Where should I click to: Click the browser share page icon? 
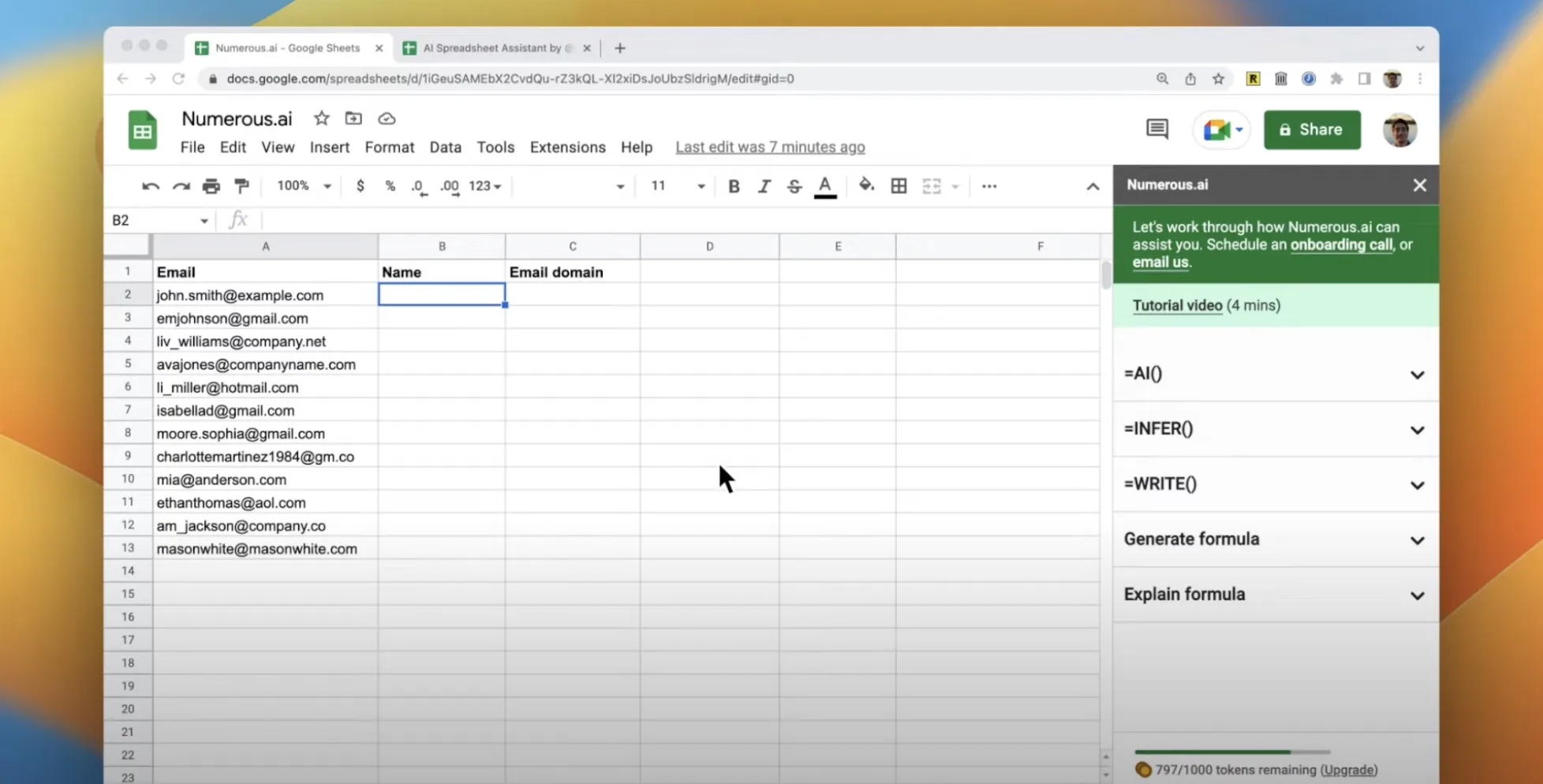pyautogui.click(x=1190, y=79)
